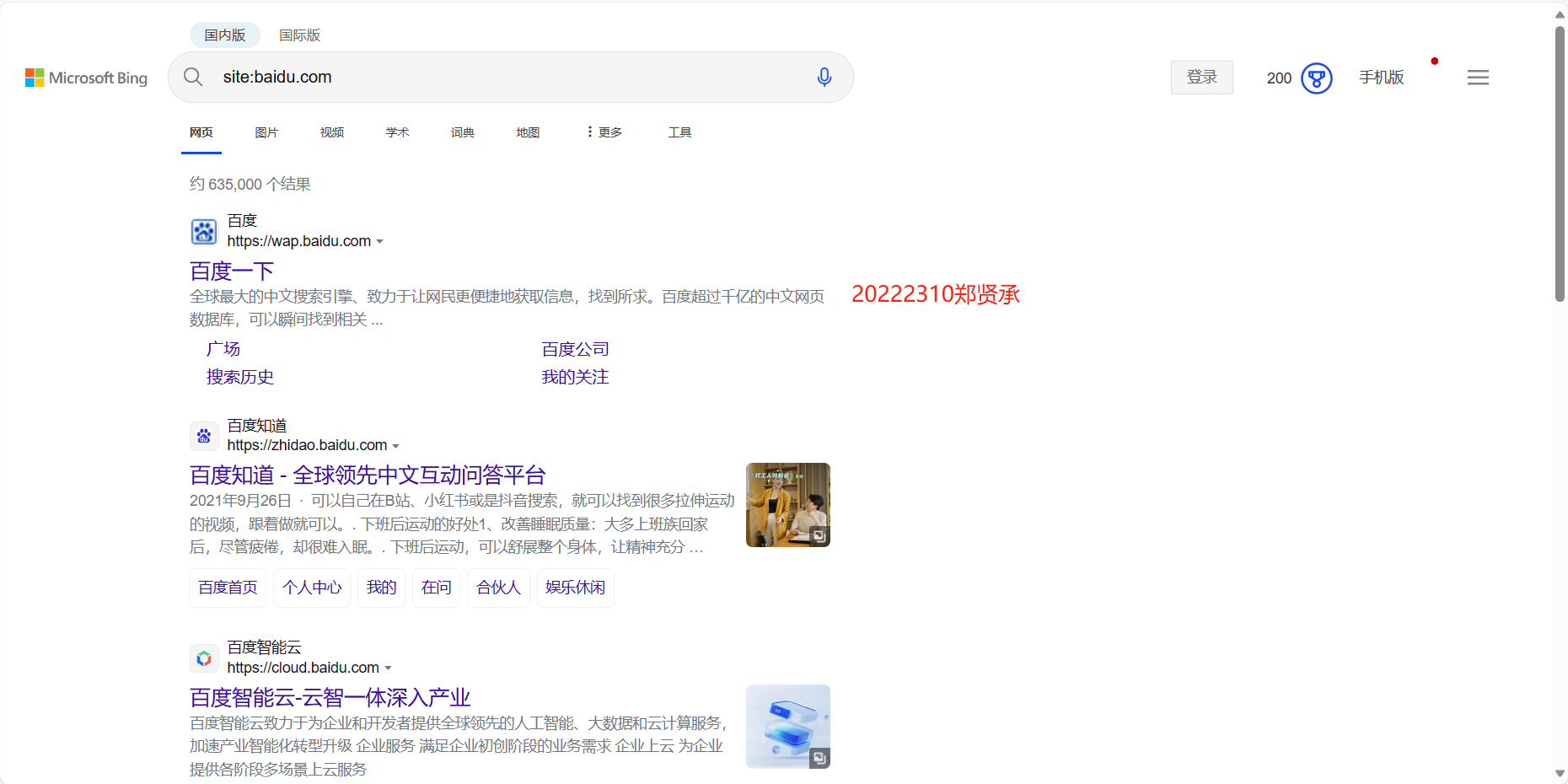Screen dimensions: 1568x784
Task: Click the 合伙人 chip
Action: pyautogui.click(x=499, y=588)
